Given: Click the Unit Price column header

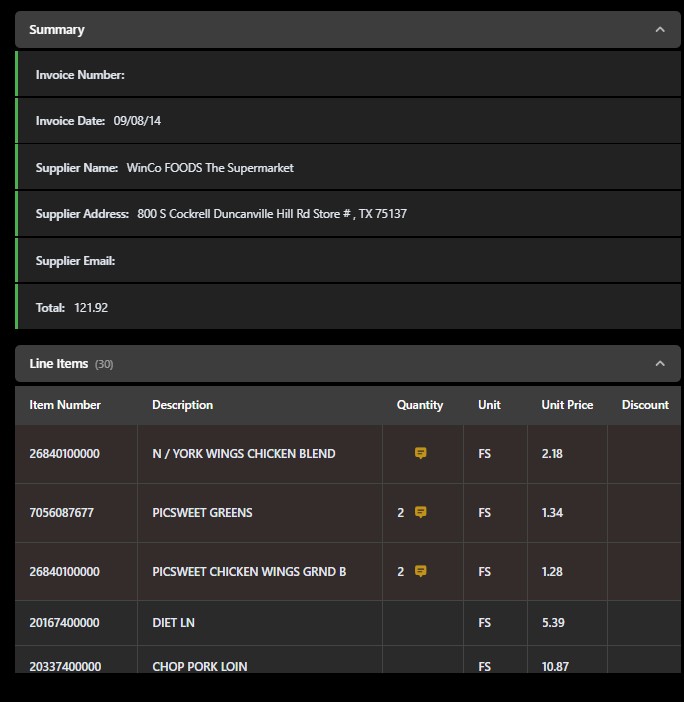Looking at the screenshot, I should point(567,405).
